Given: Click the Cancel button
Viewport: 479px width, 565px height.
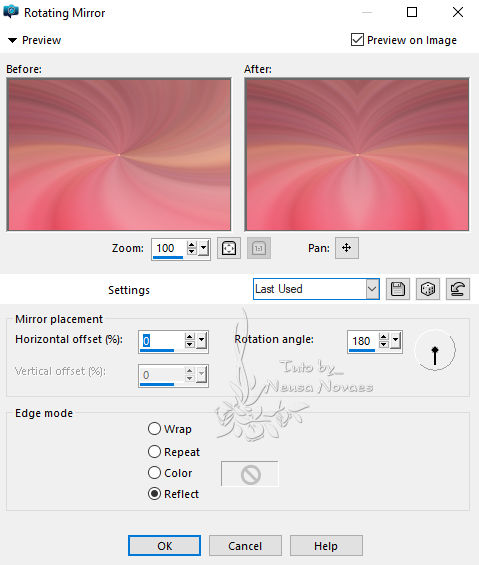Looking at the screenshot, I should coord(245,546).
